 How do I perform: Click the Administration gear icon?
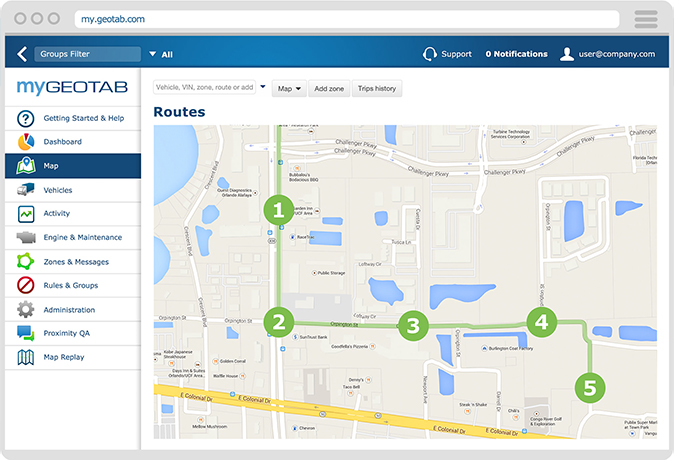coord(25,310)
